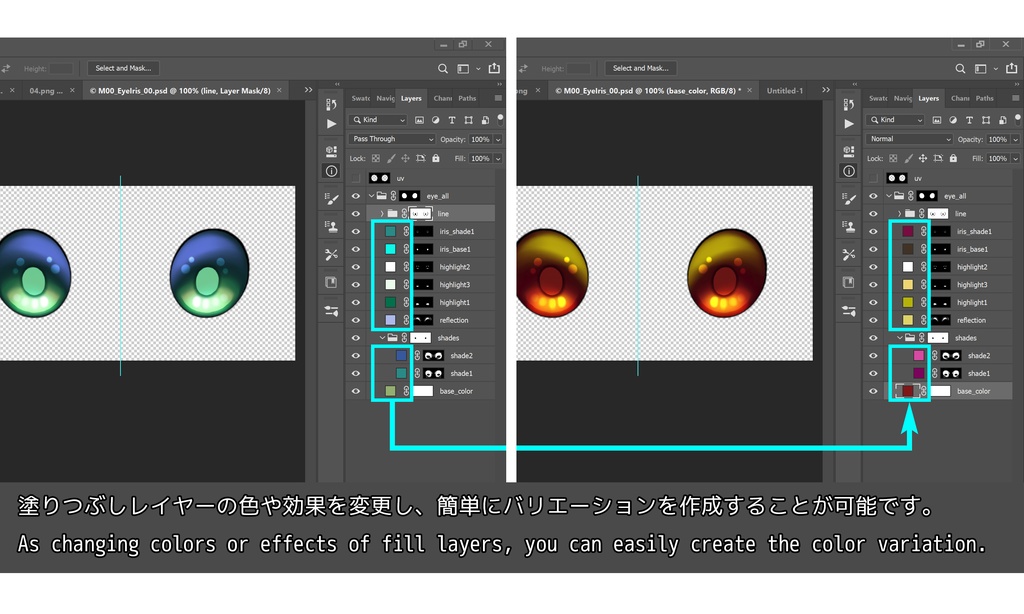
Task: Open the Clone Source stamp icon beside the blue-eye canvas
Action: point(332,227)
